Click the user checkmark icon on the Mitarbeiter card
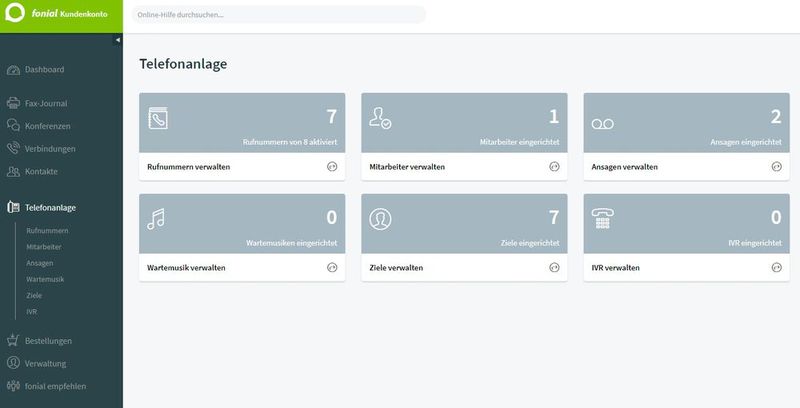This screenshot has width=800, height=408. point(380,118)
